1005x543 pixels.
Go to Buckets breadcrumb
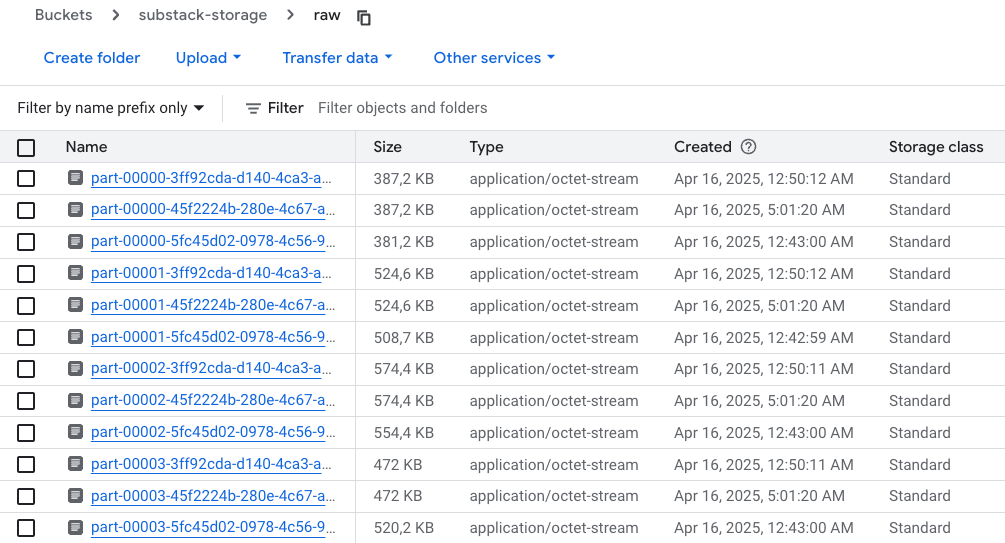(63, 15)
